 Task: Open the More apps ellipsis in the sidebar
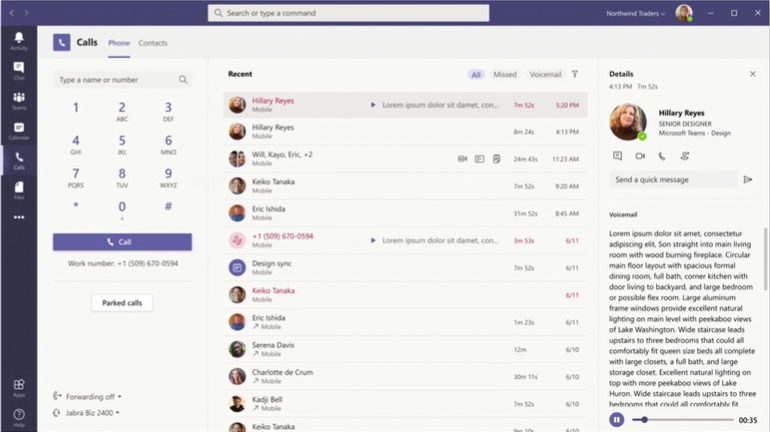pos(19,217)
